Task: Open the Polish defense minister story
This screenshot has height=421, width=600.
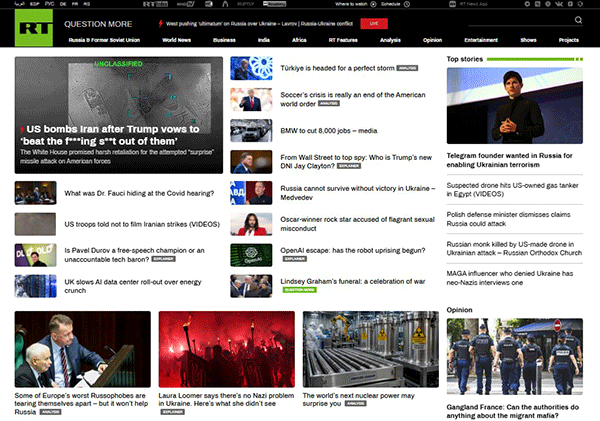Action: tap(509, 219)
